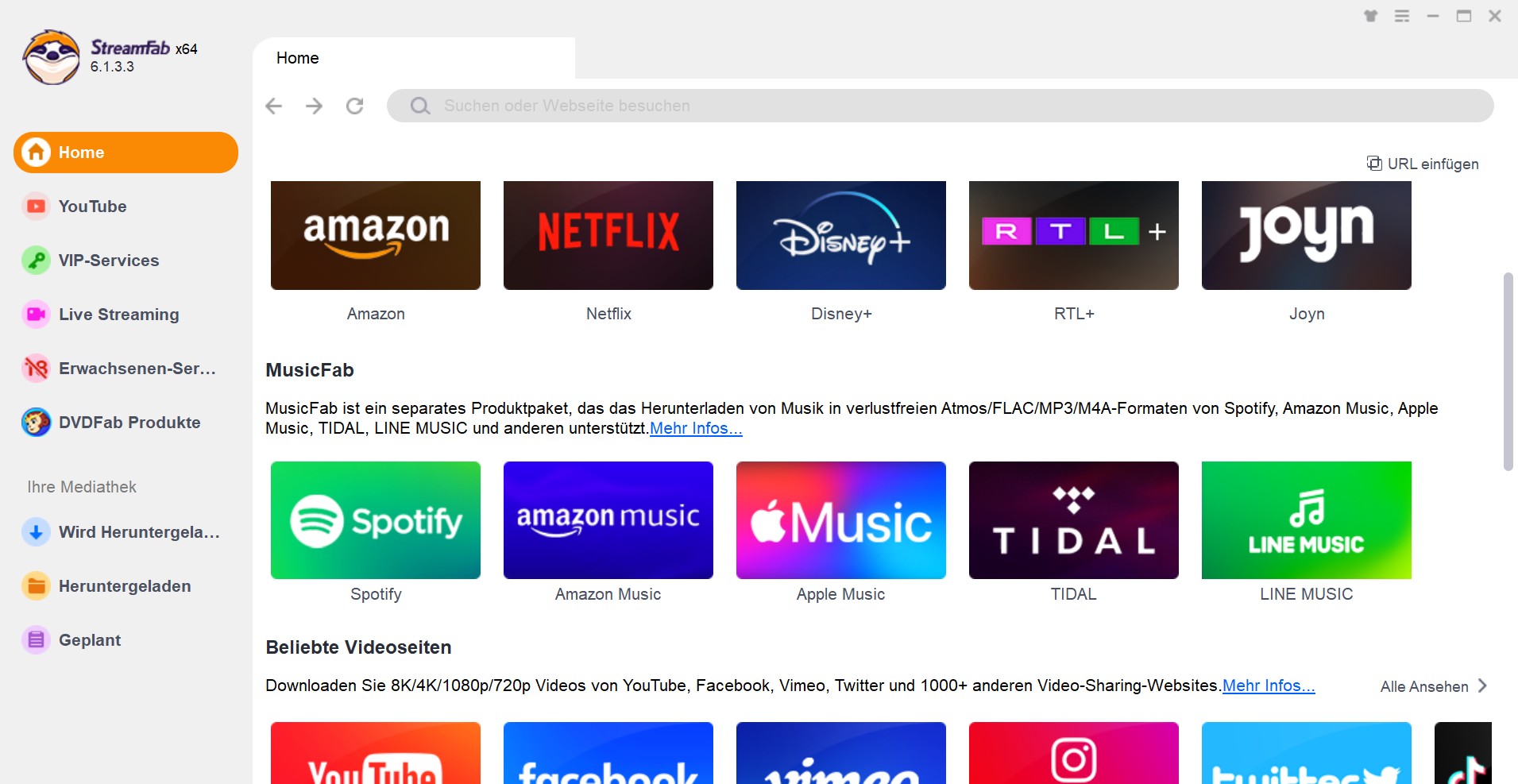This screenshot has height=784, width=1518.
Task: Open VIP-Services in the sidebar
Action: (126, 261)
